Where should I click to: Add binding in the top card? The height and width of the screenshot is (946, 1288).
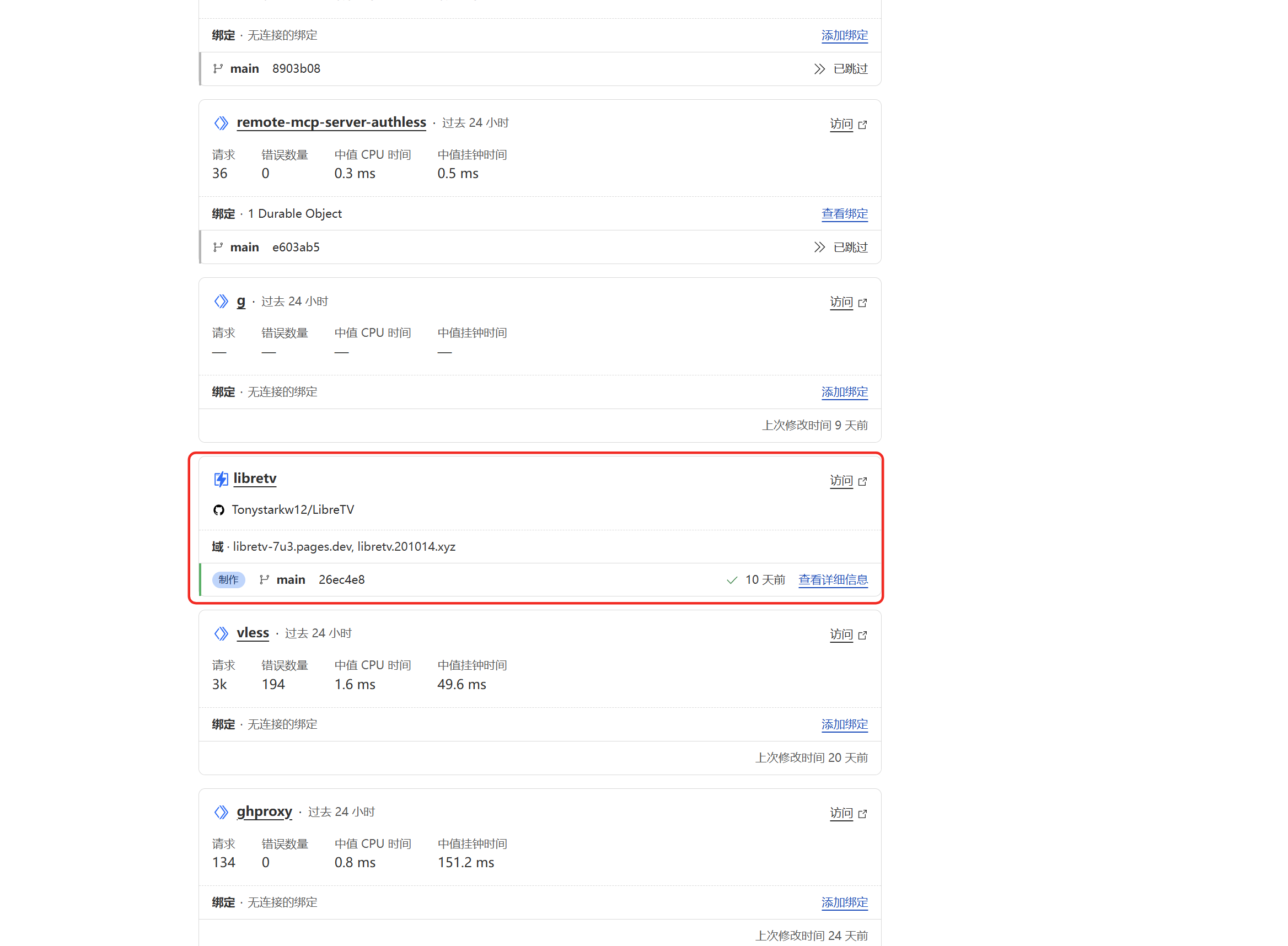(x=844, y=35)
